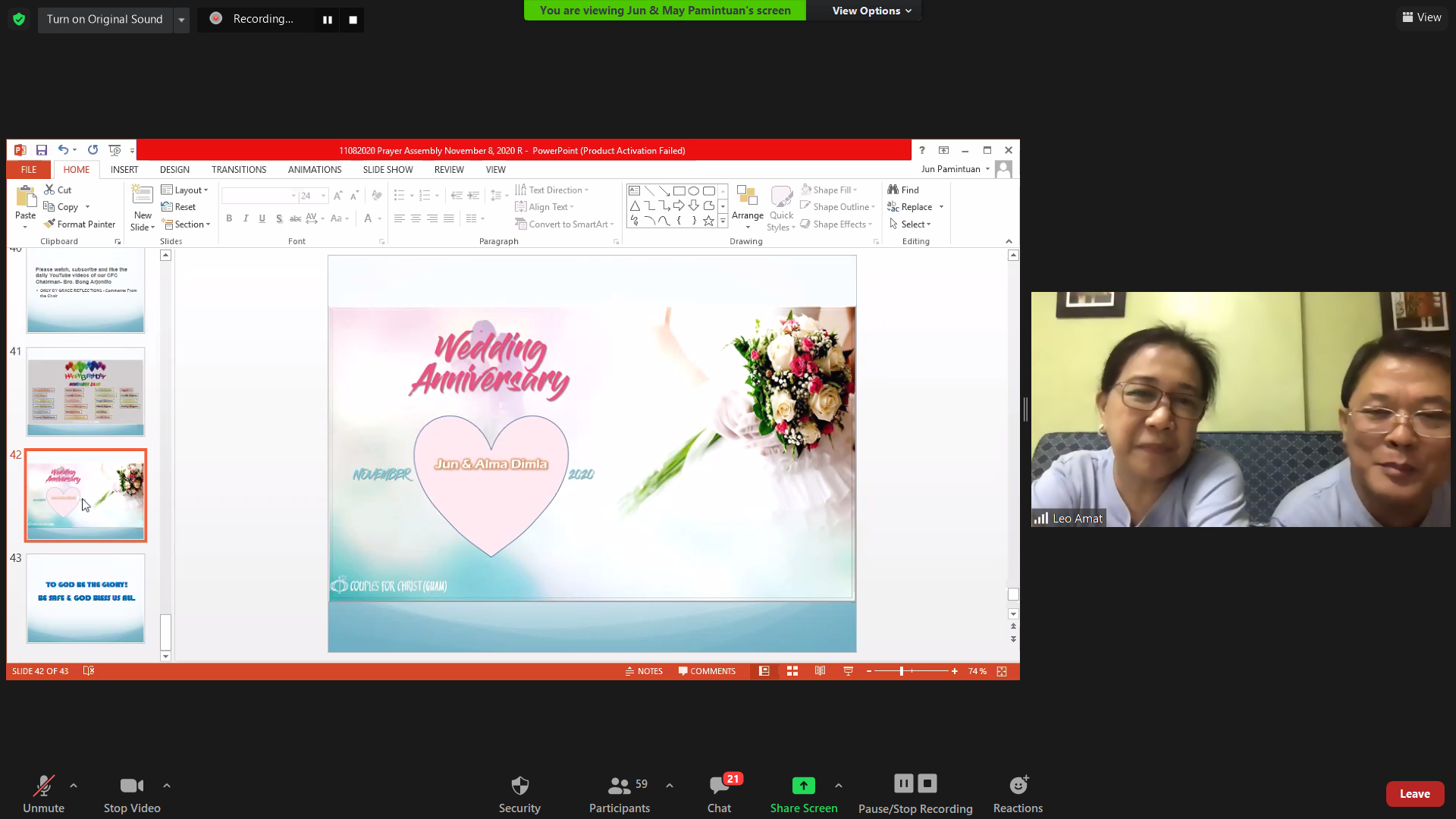Click the Find binoculars command
This screenshot has width=1456, height=819.
click(903, 190)
